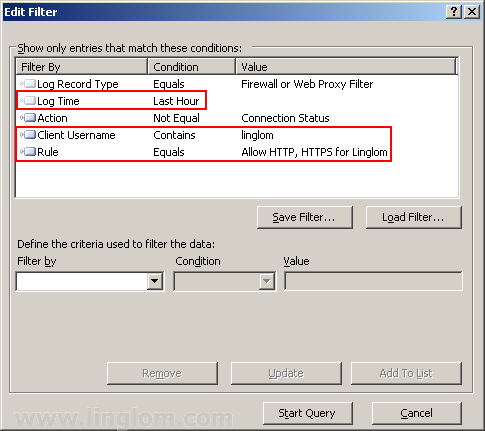Open the Filter by dropdown arrow
The width and height of the screenshot is (485, 431).
[154, 281]
